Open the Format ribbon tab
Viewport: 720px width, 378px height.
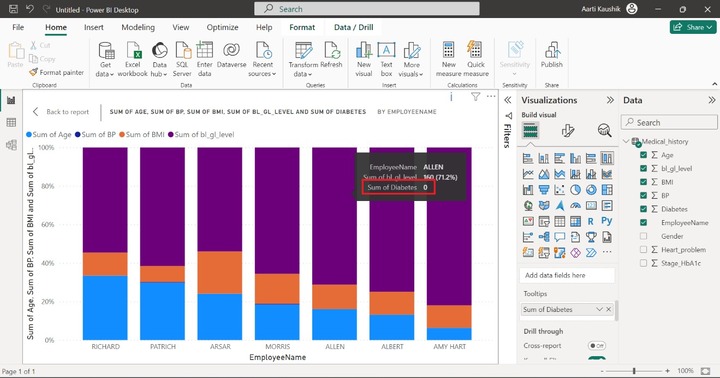click(x=302, y=27)
